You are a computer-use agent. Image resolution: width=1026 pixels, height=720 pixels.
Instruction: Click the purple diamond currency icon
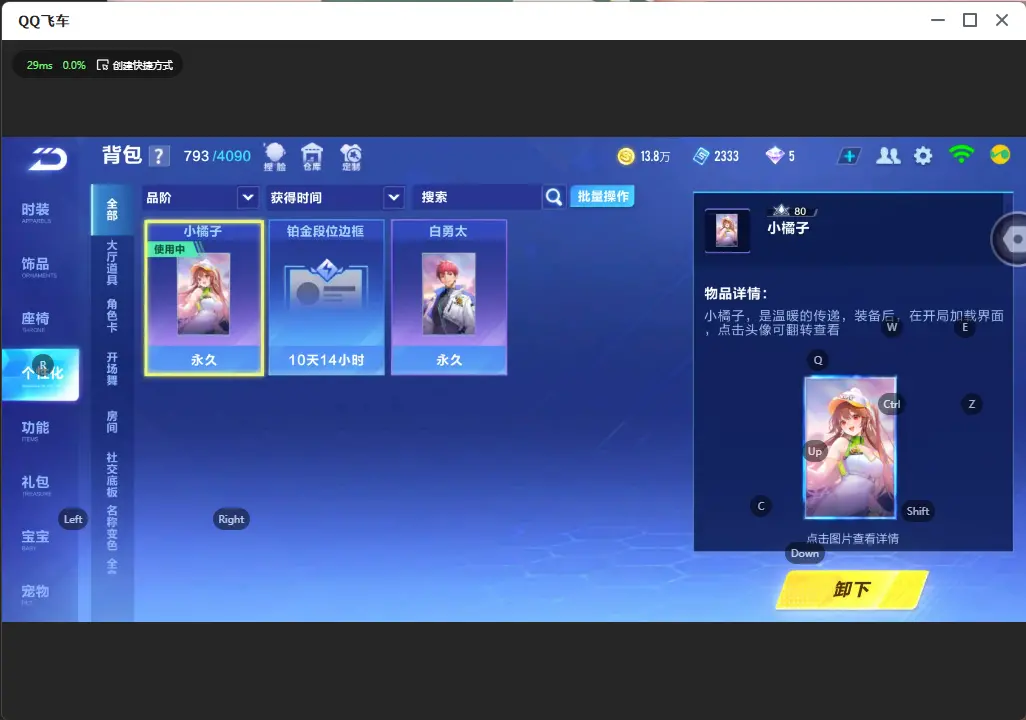pos(775,156)
